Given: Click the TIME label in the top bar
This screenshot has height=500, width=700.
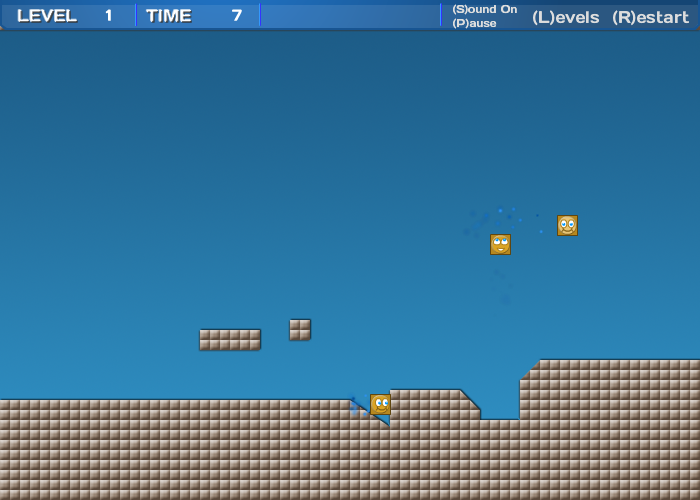Looking at the screenshot, I should coord(169,16).
